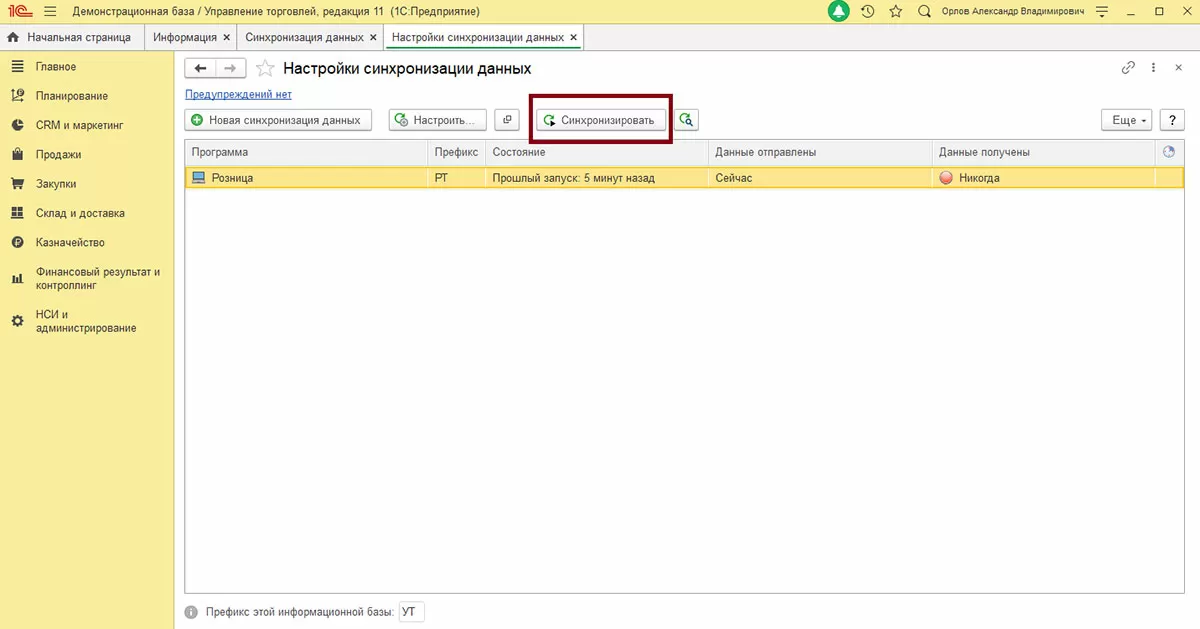Image resolution: width=1200 pixels, height=629 pixels.
Task: Click Склад и доставка grid icon
Action: coord(17,213)
